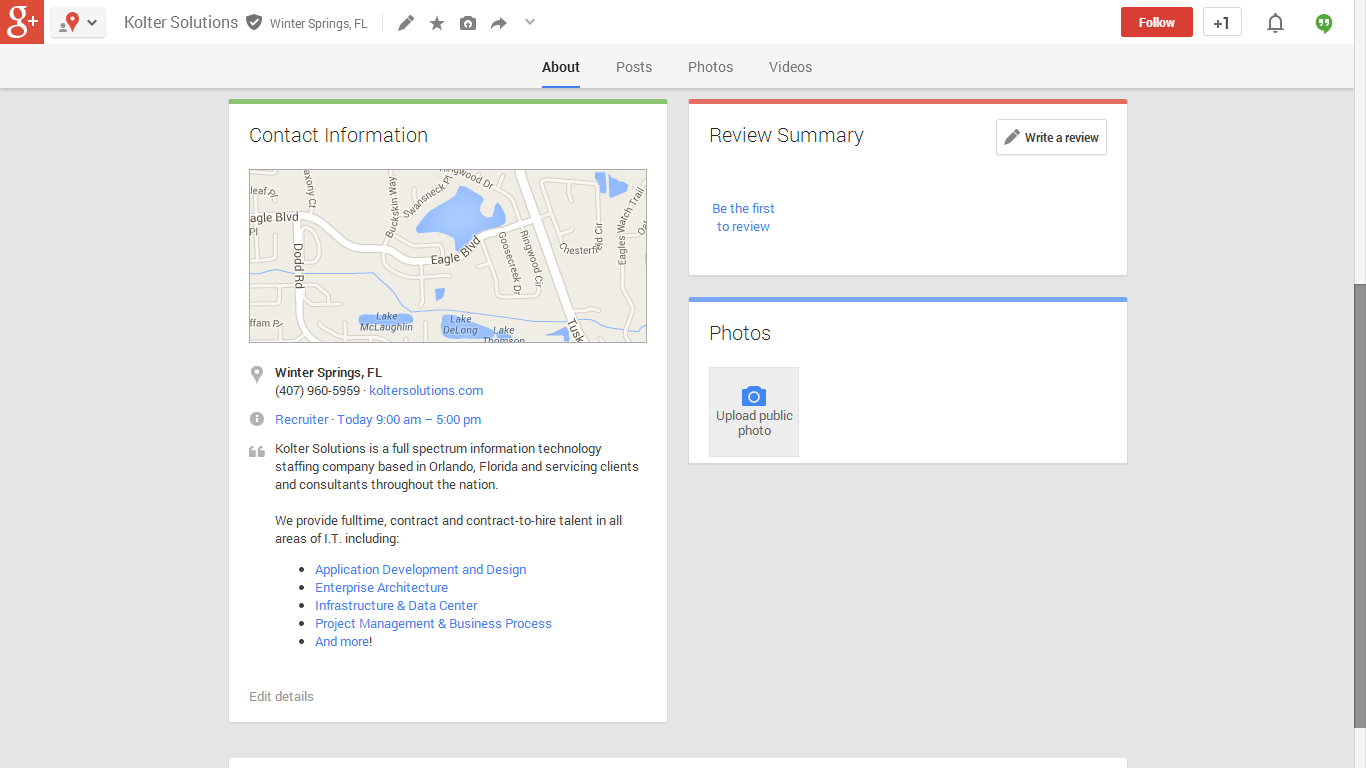This screenshot has width=1366, height=768.
Task: Click the location pin icon by Winter Springs
Action: pos(257,374)
